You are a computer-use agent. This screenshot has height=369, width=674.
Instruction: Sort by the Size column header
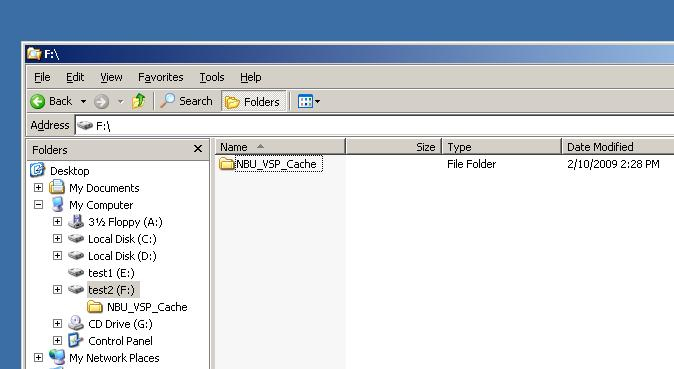point(394,147)
